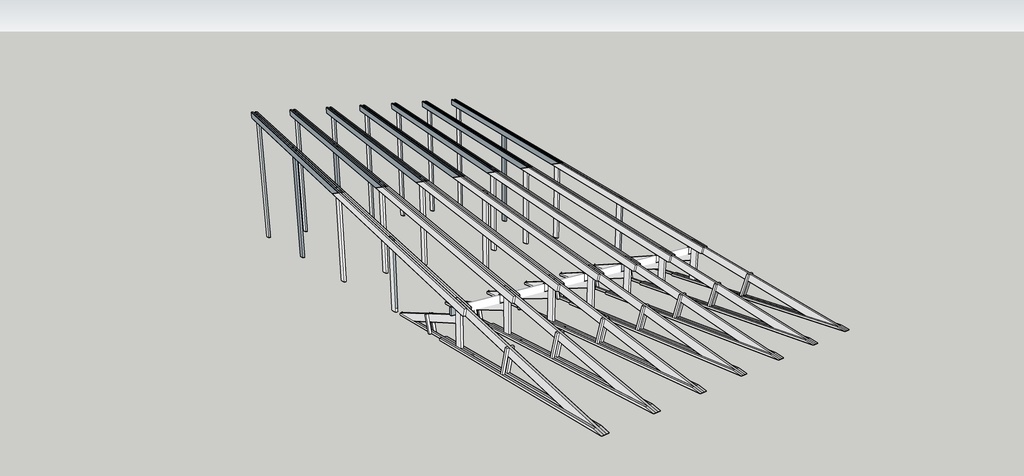The width and height of the screenshot is (1024, 476).
Task: Click the lower tip of the rearmost truss
Action: coord(842,327)
